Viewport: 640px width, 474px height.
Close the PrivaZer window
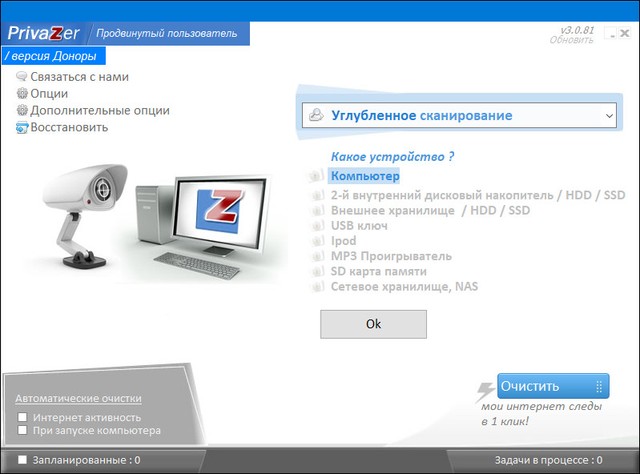624,33
